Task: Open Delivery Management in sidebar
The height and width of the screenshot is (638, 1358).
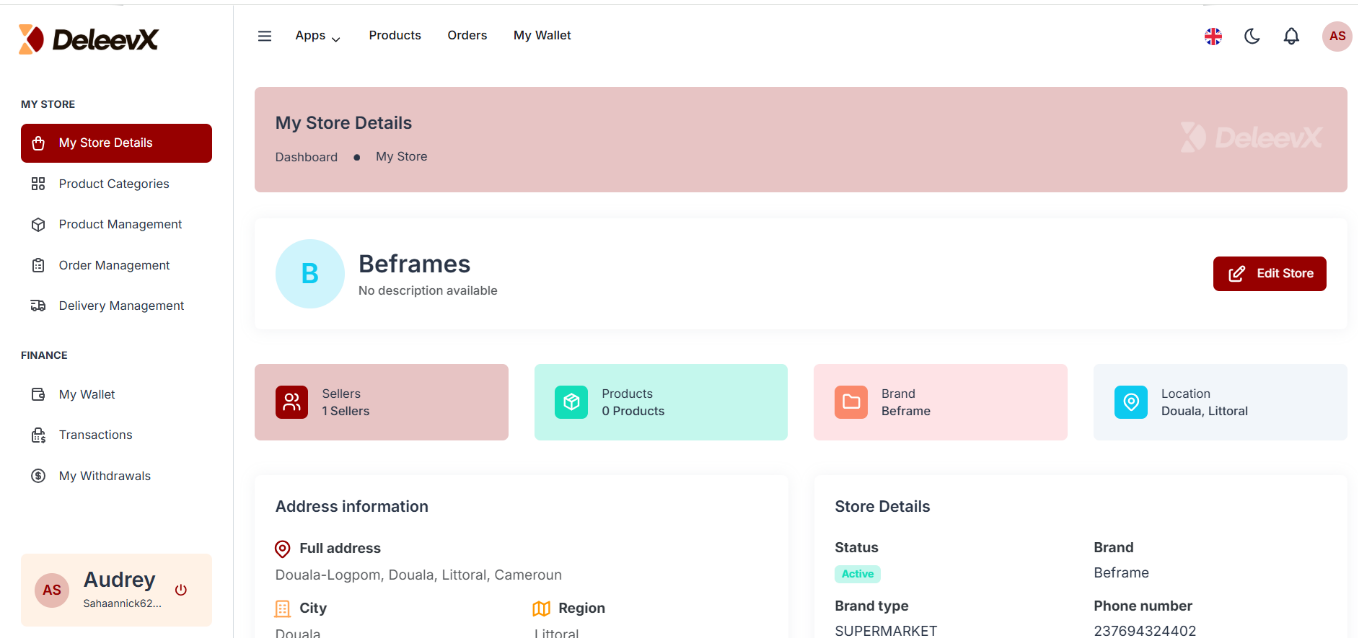Action: pos(116,306)
